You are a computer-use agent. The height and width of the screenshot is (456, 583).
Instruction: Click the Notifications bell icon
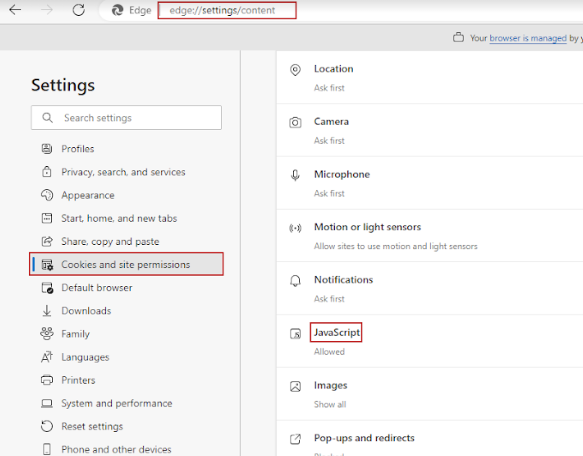tap(295, 281)
